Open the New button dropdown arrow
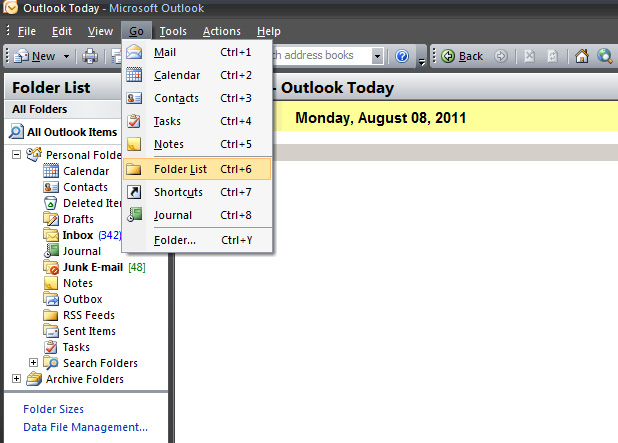The width and height of the screenshot is (618, 443). [66, 56]
